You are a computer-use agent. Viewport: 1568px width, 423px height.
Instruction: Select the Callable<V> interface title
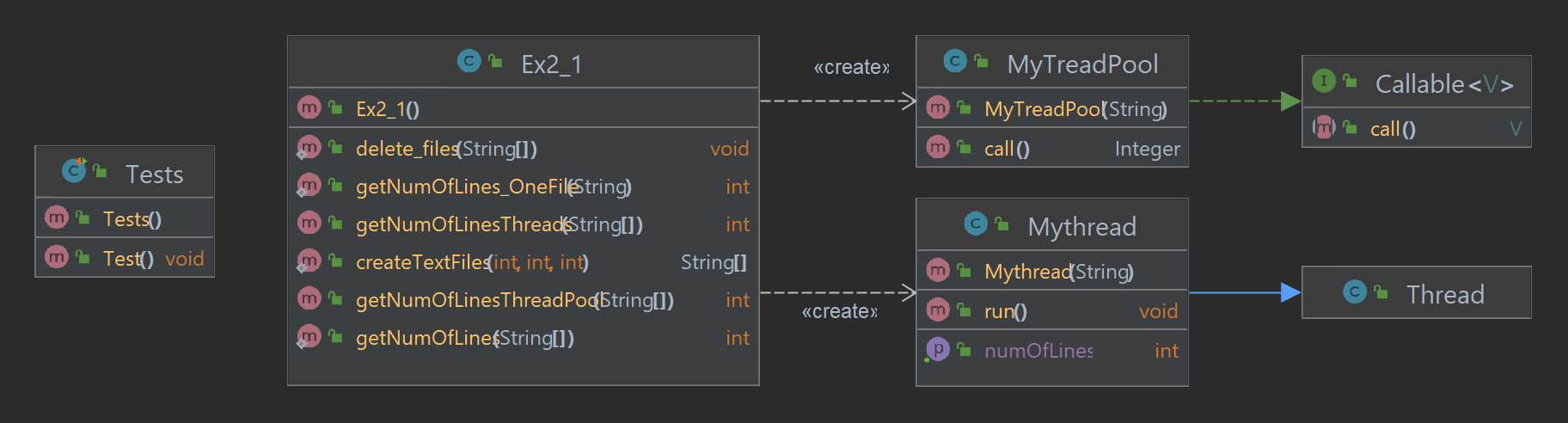[1444, 84]
